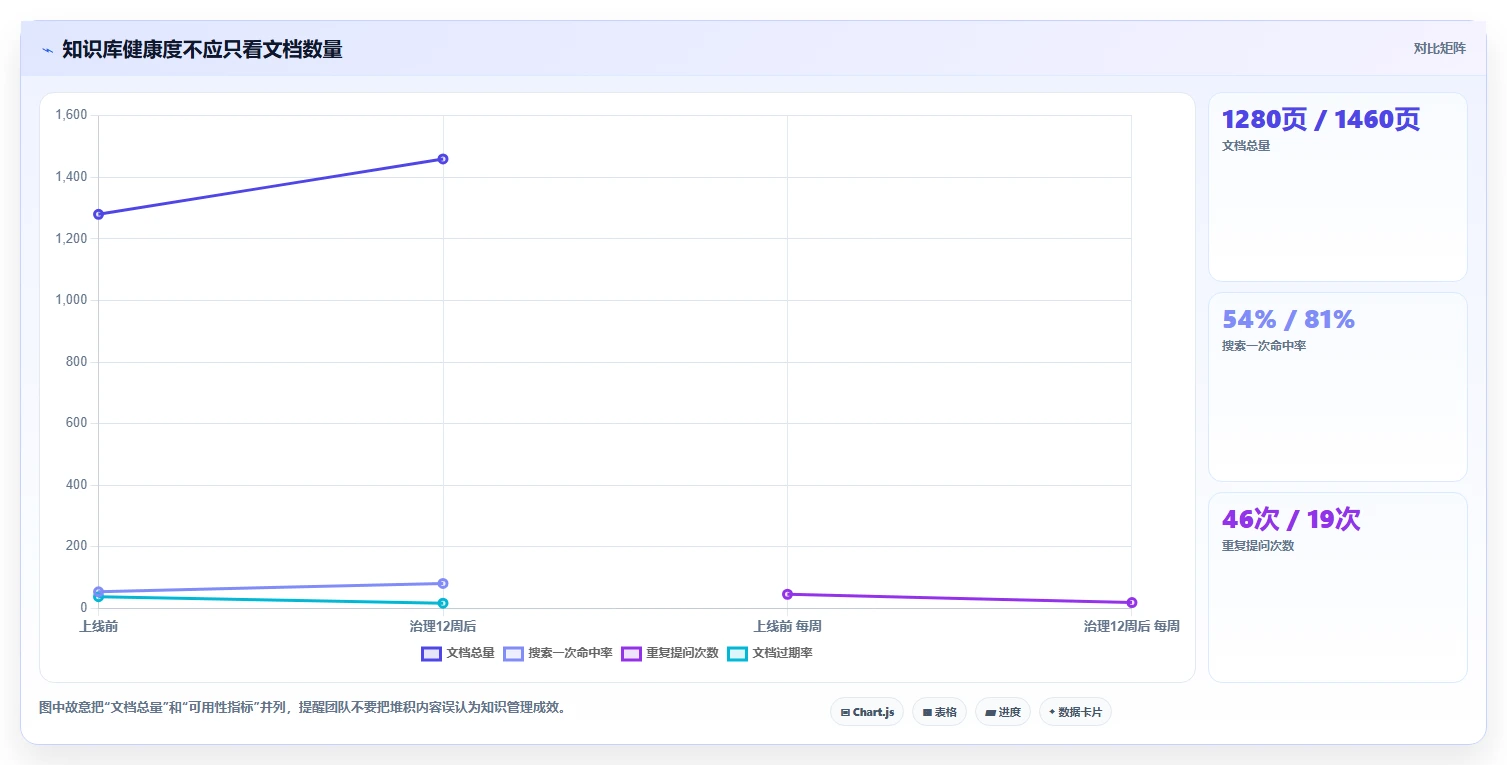1507x765 pixels.
Task: Click the 文档总量 card caption
Action: (x=1246, y=146)
